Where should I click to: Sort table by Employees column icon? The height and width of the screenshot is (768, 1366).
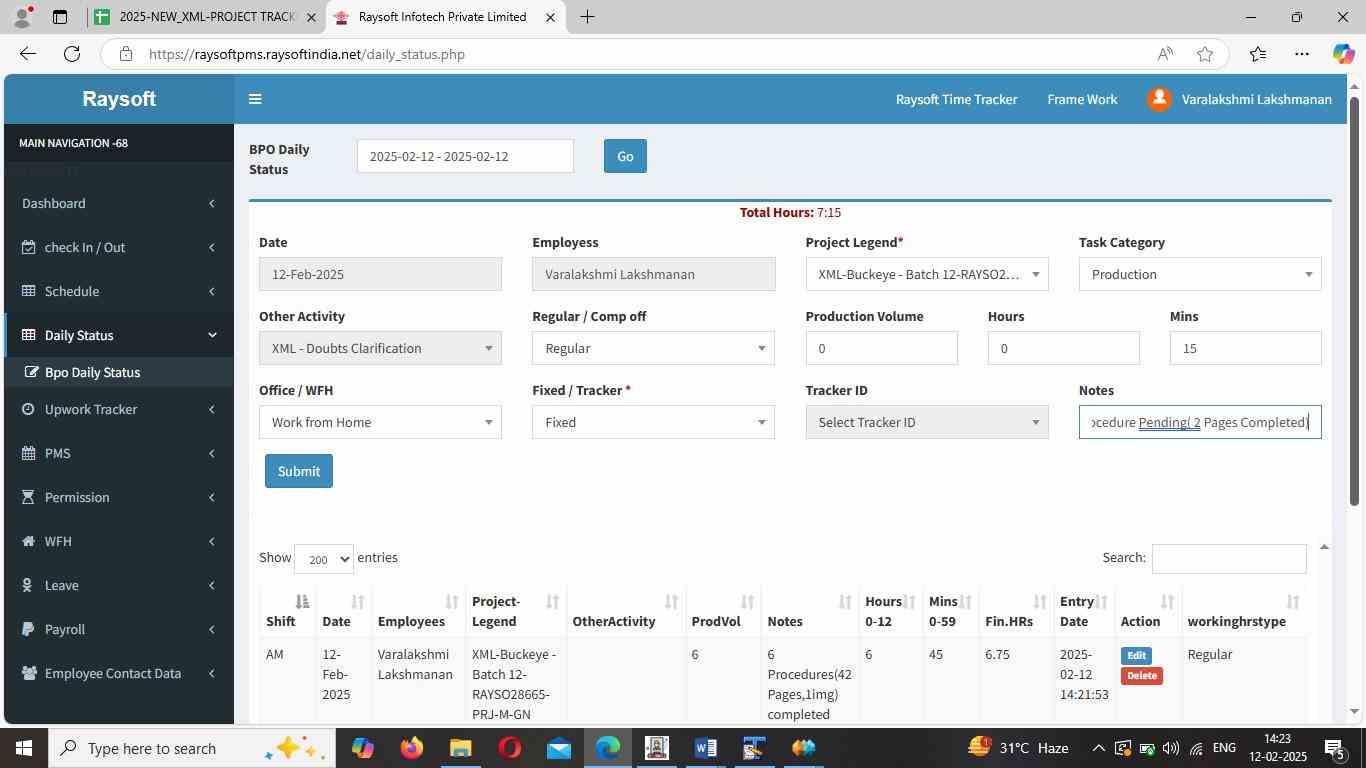pos(451,602)
